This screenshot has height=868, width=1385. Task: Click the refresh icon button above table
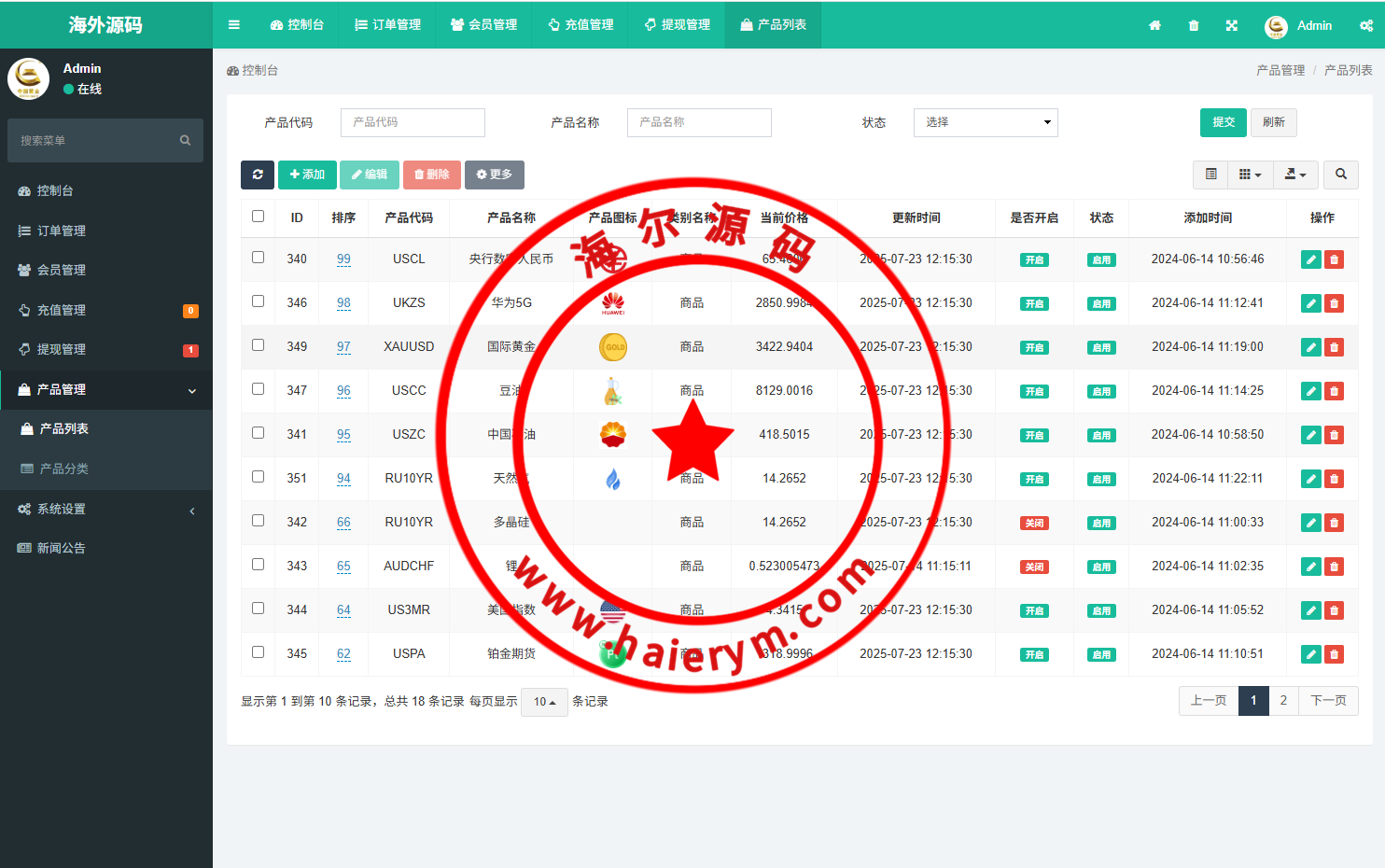click(258, 175)
